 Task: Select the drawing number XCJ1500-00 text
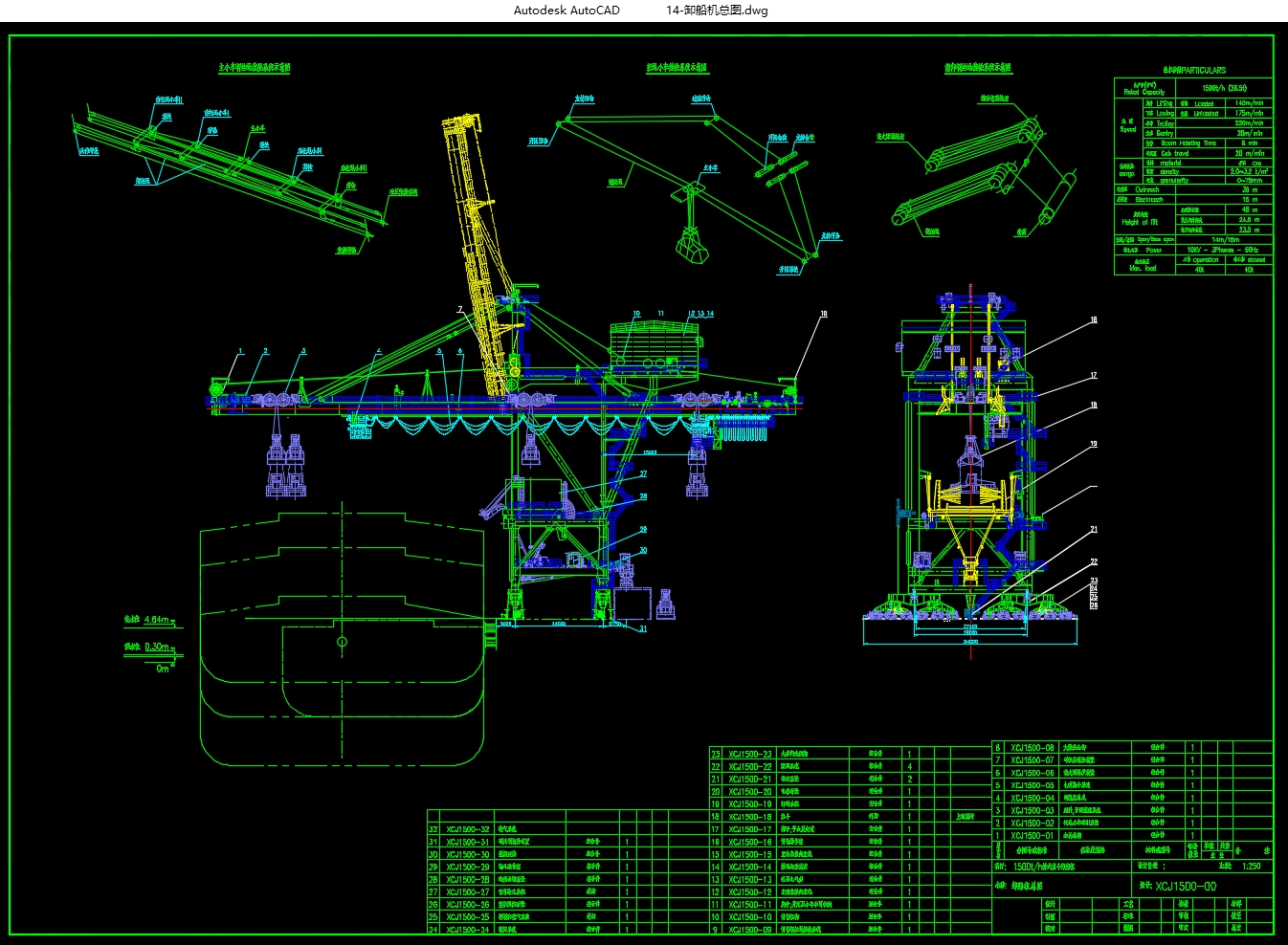[x=1186, y=887]
